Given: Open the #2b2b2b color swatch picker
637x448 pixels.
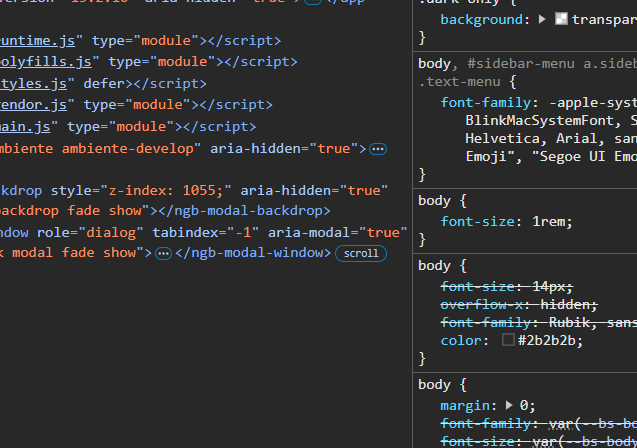Looking at the screenshot, I should [508, 340].
